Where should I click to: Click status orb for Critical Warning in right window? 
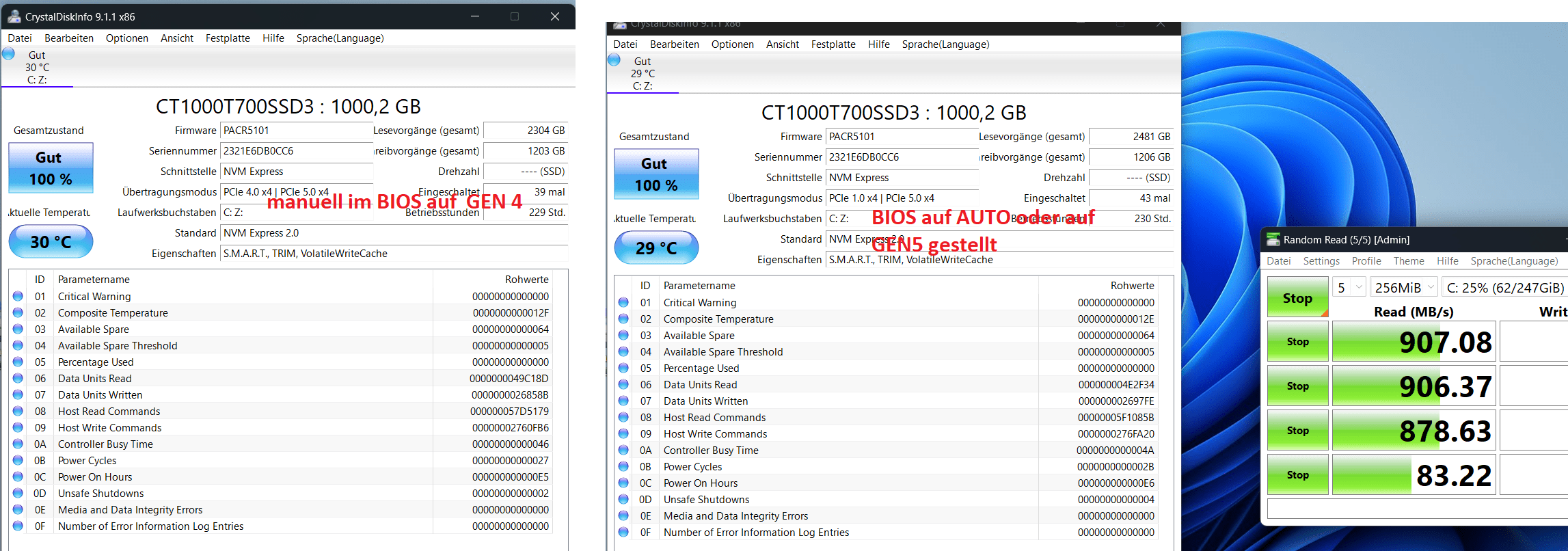coord(623,302)
